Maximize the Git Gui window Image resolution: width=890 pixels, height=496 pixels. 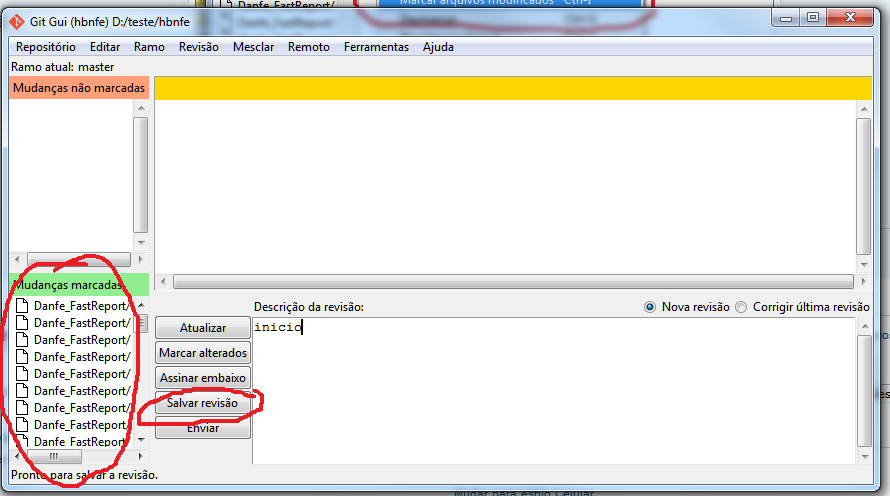(x=813, y=18)
